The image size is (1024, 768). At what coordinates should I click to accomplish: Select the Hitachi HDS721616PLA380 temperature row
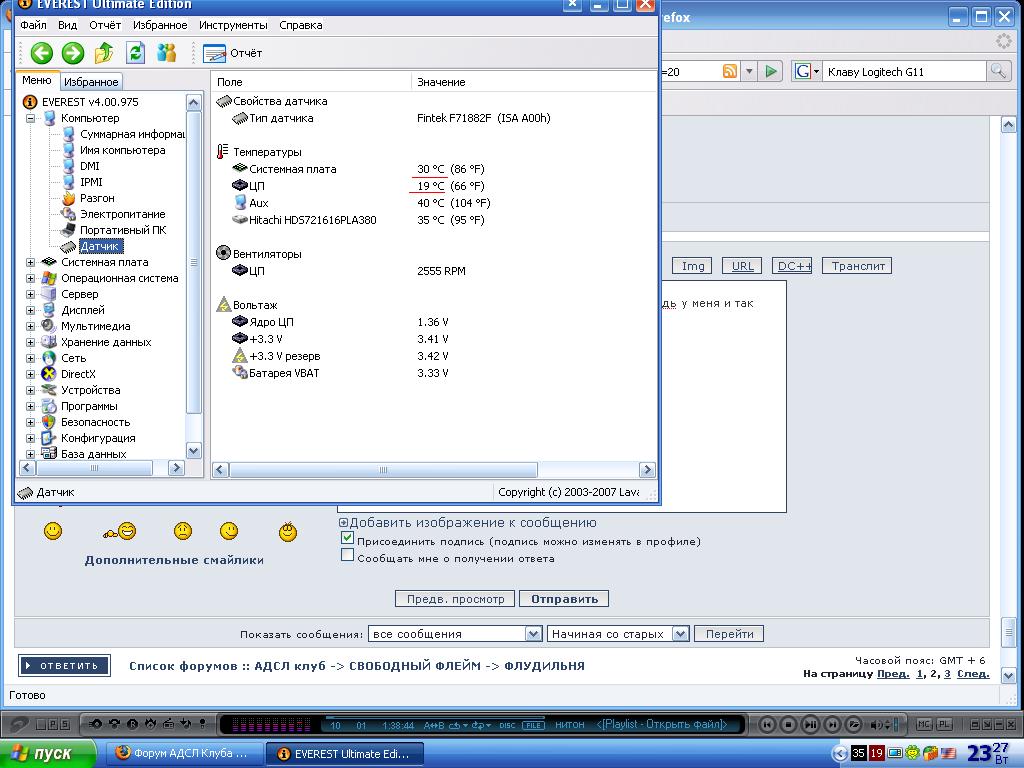pos(359,220)
